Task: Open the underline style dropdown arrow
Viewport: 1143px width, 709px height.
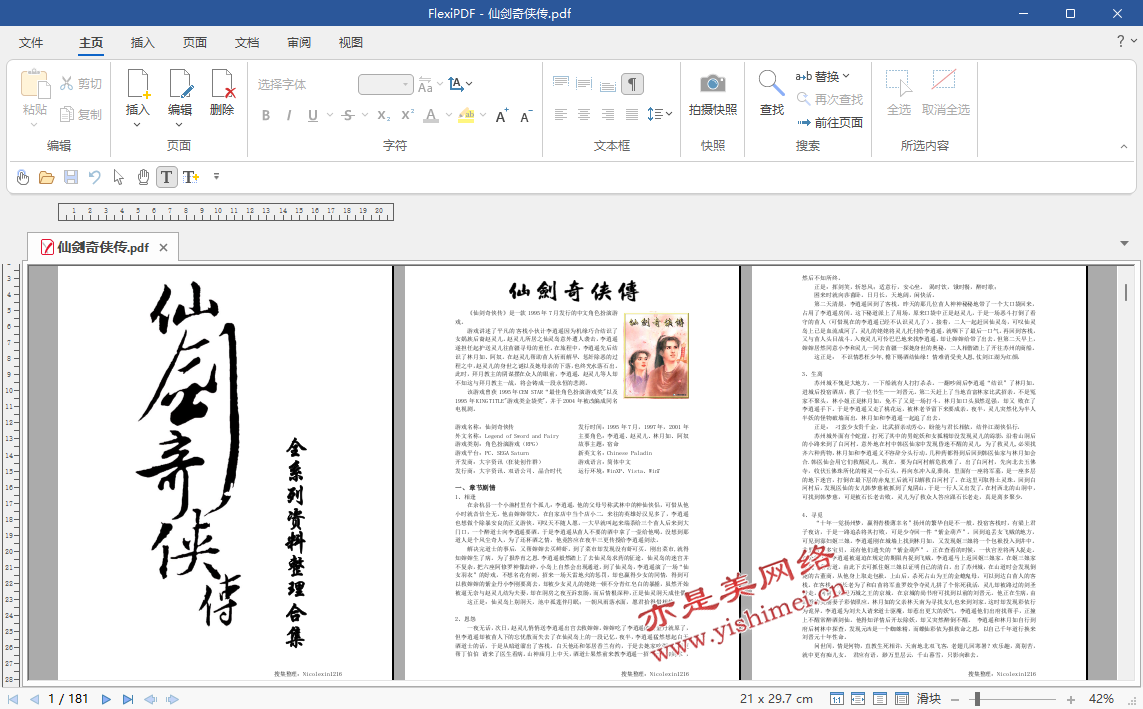Action: pos(329,115)
